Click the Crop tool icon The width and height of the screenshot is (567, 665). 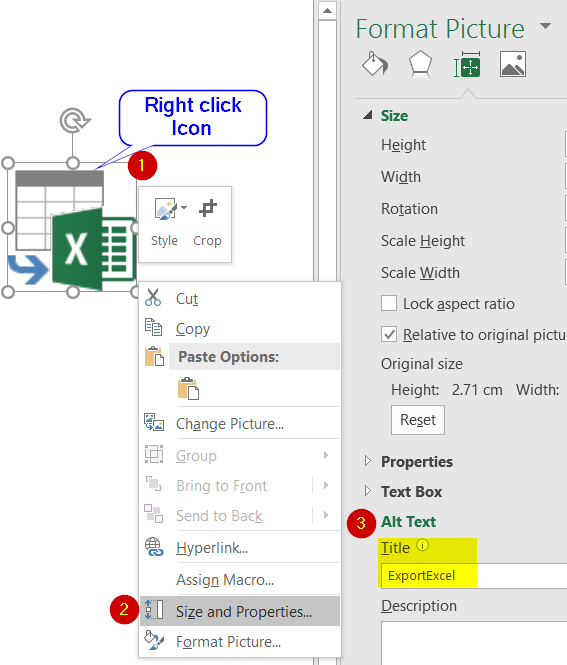208,209
